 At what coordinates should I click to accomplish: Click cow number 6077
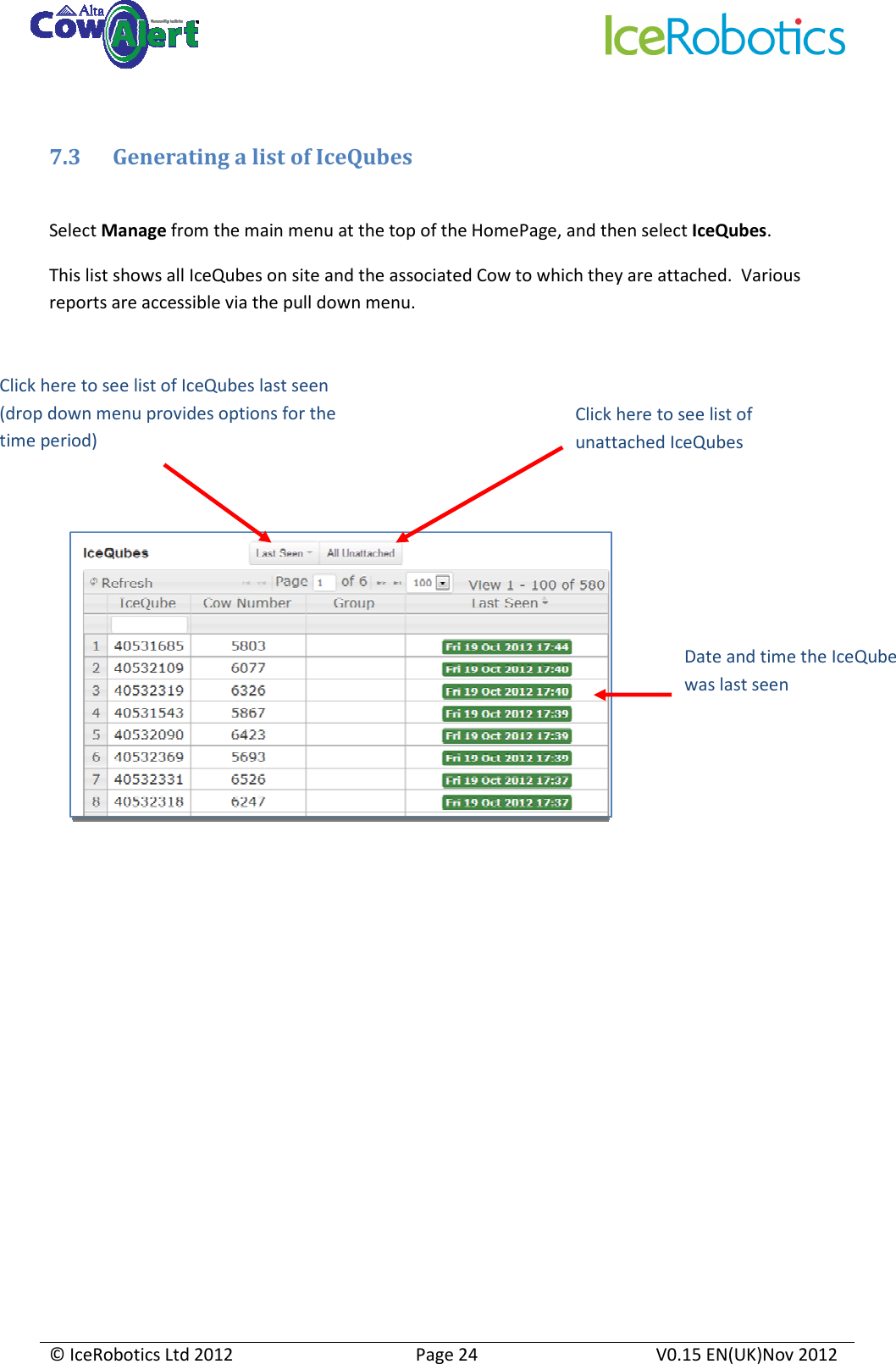pyautogui.click(x=248, y=668)
